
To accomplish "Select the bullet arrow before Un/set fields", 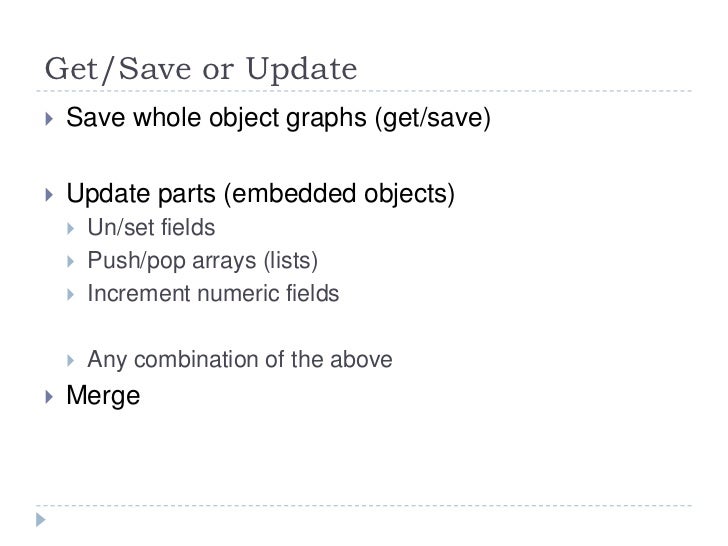I will point(71,228).
